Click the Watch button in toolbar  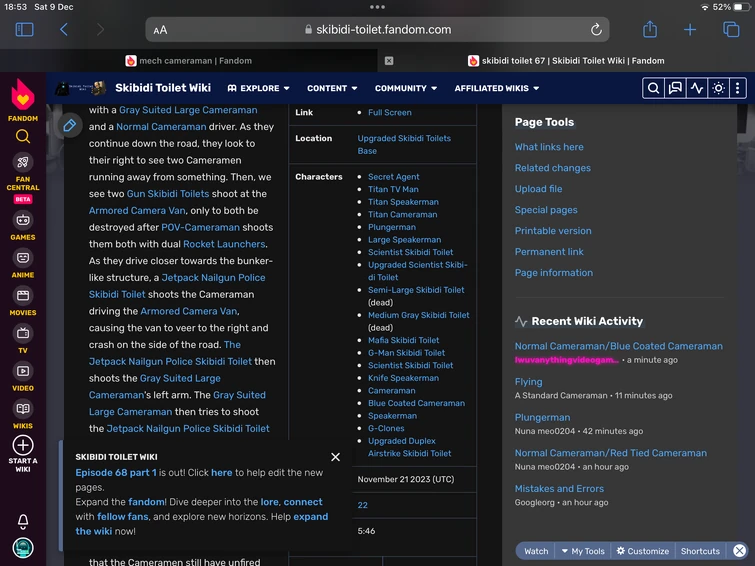536,551
